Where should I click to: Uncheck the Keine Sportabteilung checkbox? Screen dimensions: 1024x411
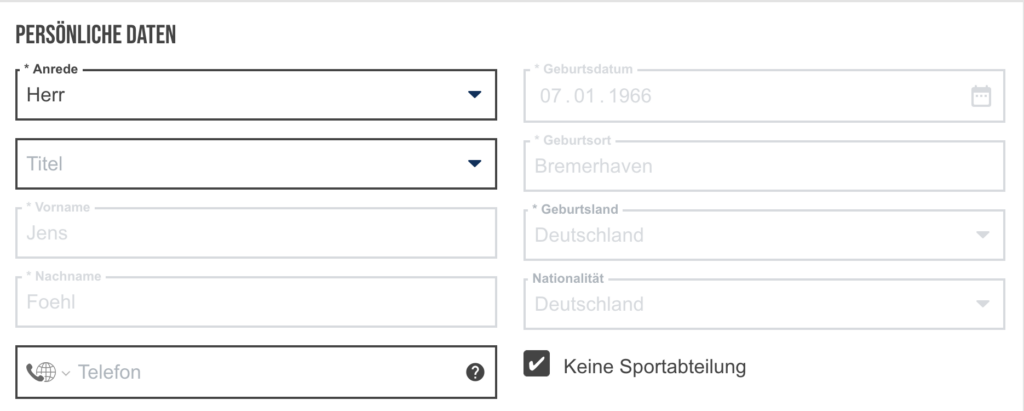(x=537, y=364)
